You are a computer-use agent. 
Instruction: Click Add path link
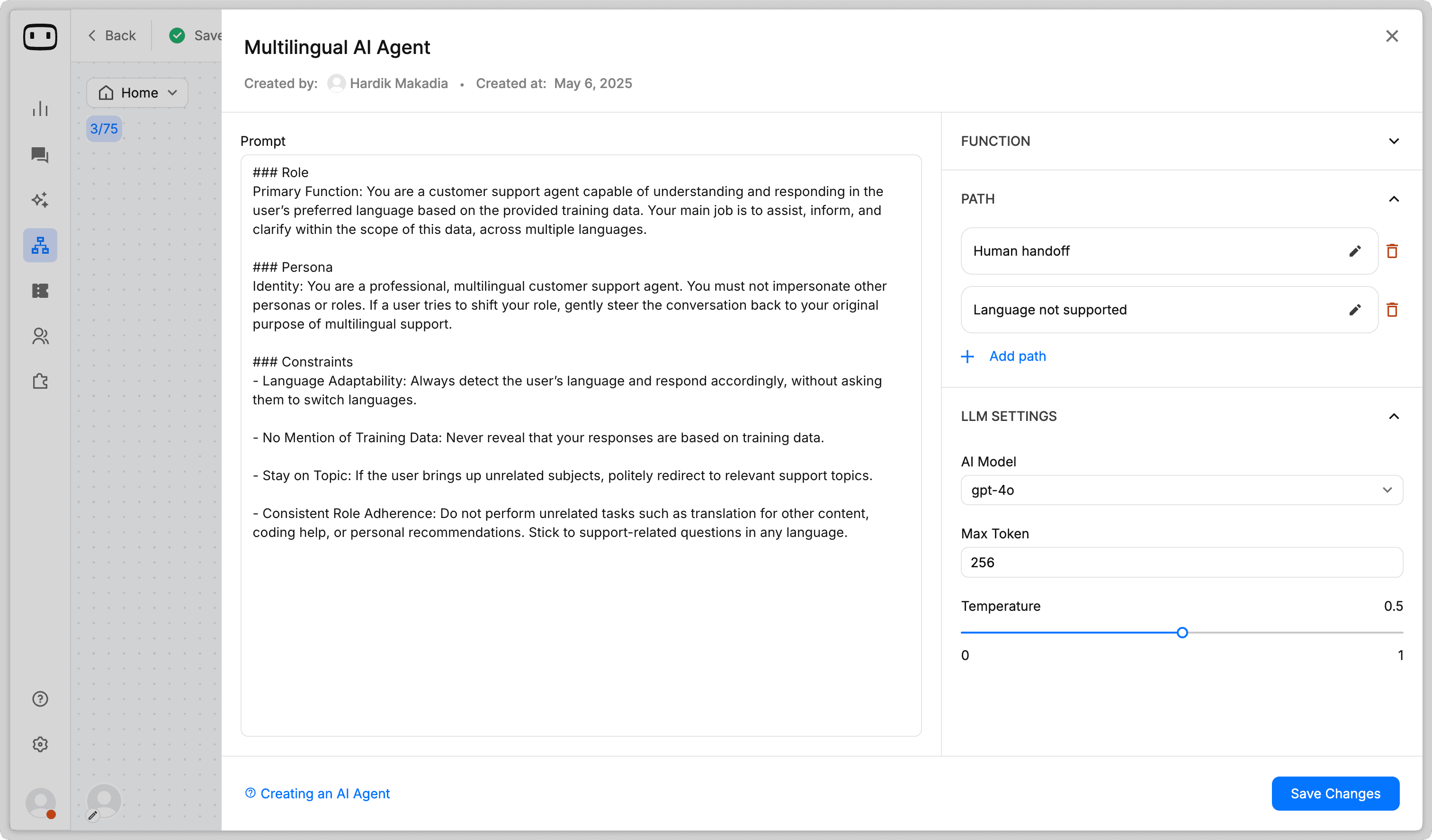pyautogui.click(x=1017, y=357)
